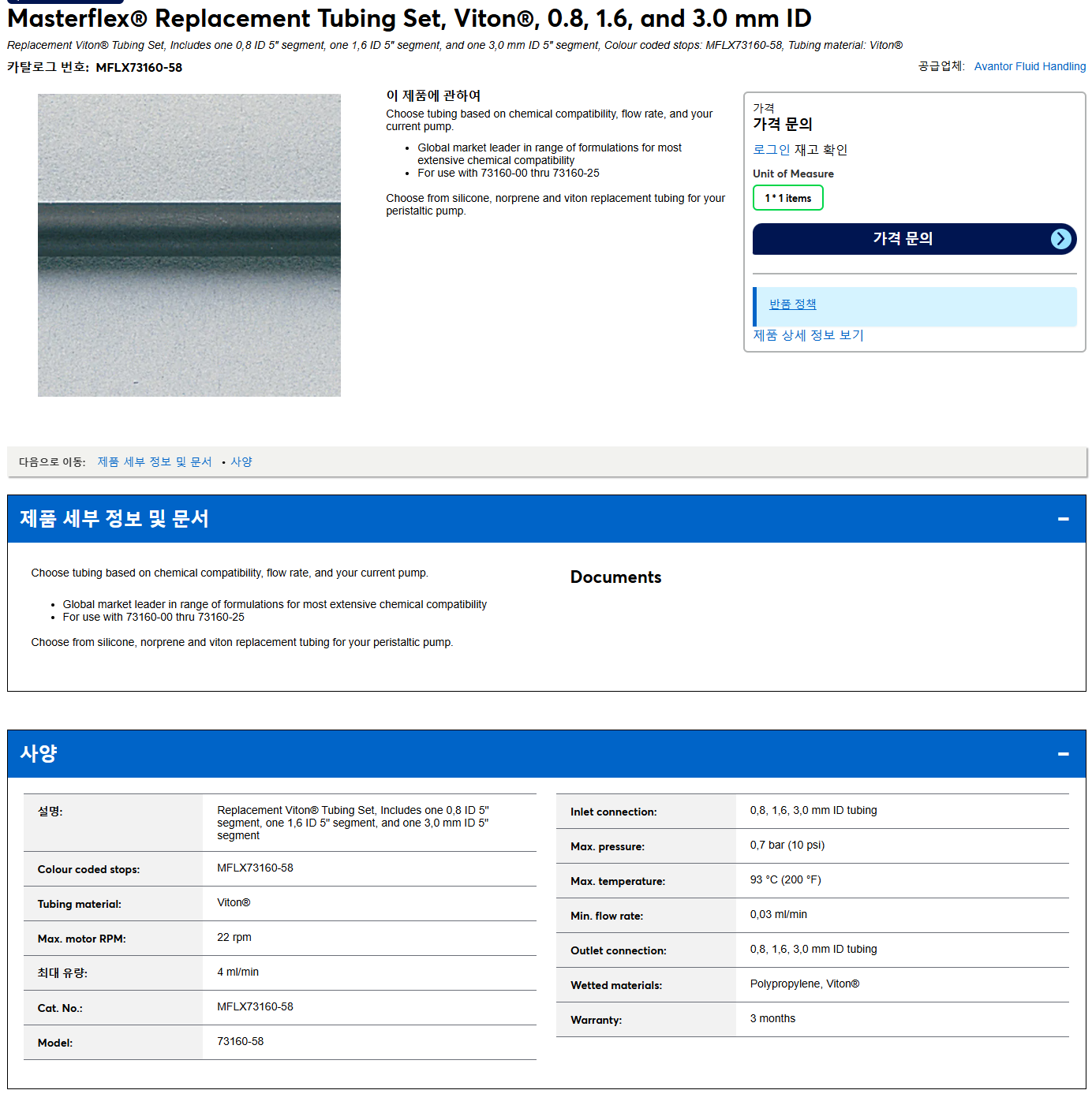Click the Colour coded stops MFLX73160-58 value

tap(255, 868)
